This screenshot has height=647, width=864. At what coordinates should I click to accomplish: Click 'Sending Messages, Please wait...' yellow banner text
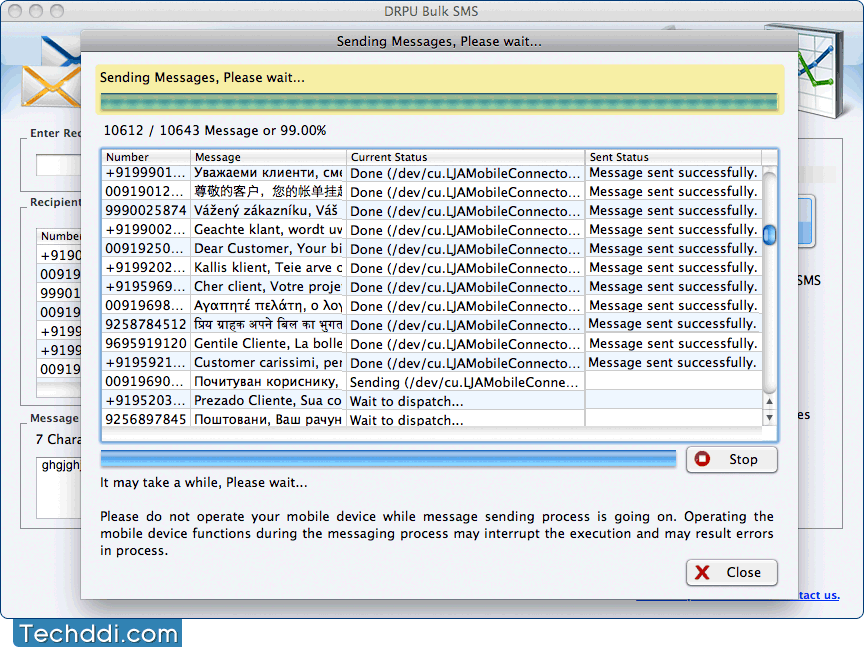click(x=202, y=78)
